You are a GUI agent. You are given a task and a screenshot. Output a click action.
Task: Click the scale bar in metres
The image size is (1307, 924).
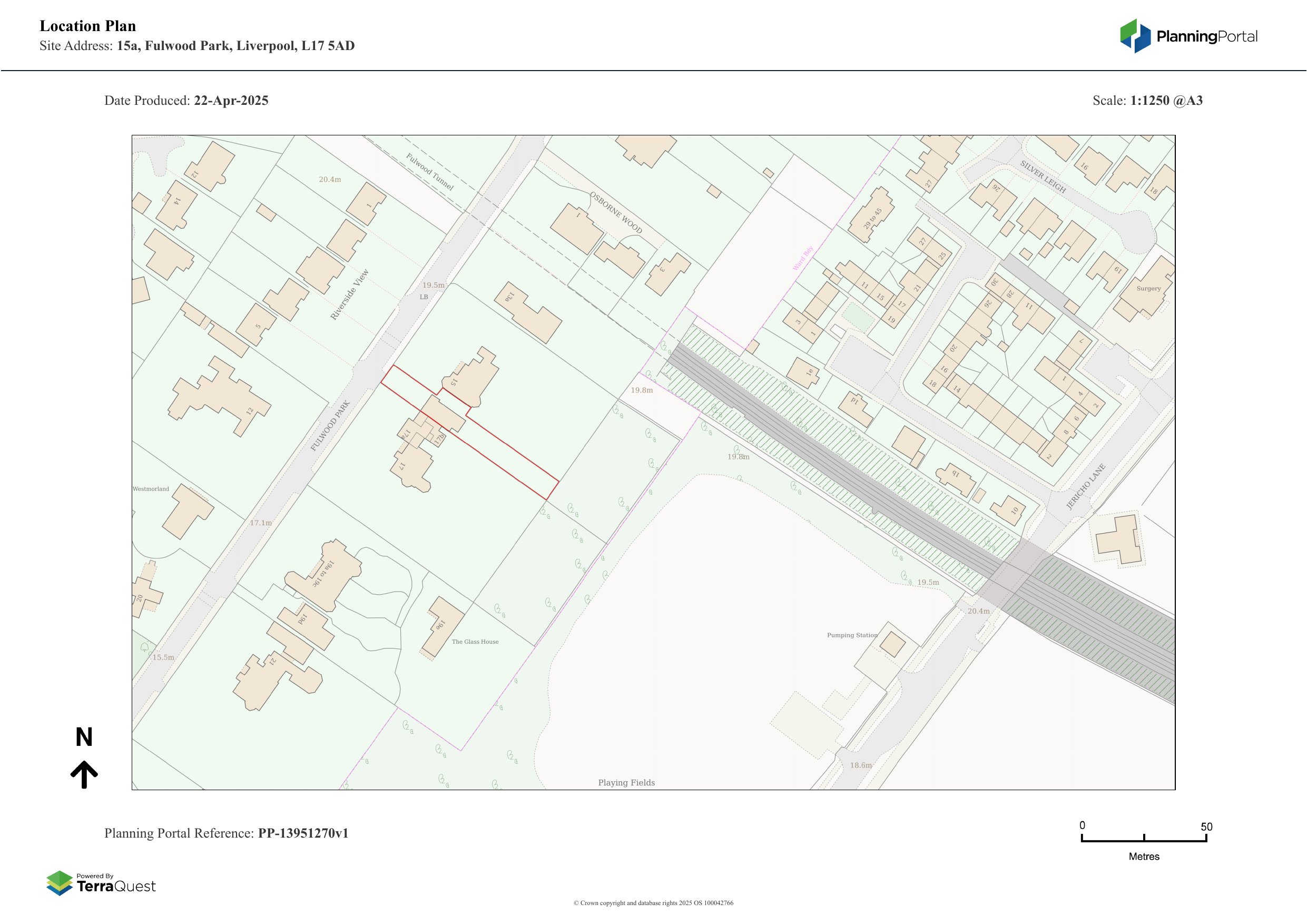(1144, 840)
